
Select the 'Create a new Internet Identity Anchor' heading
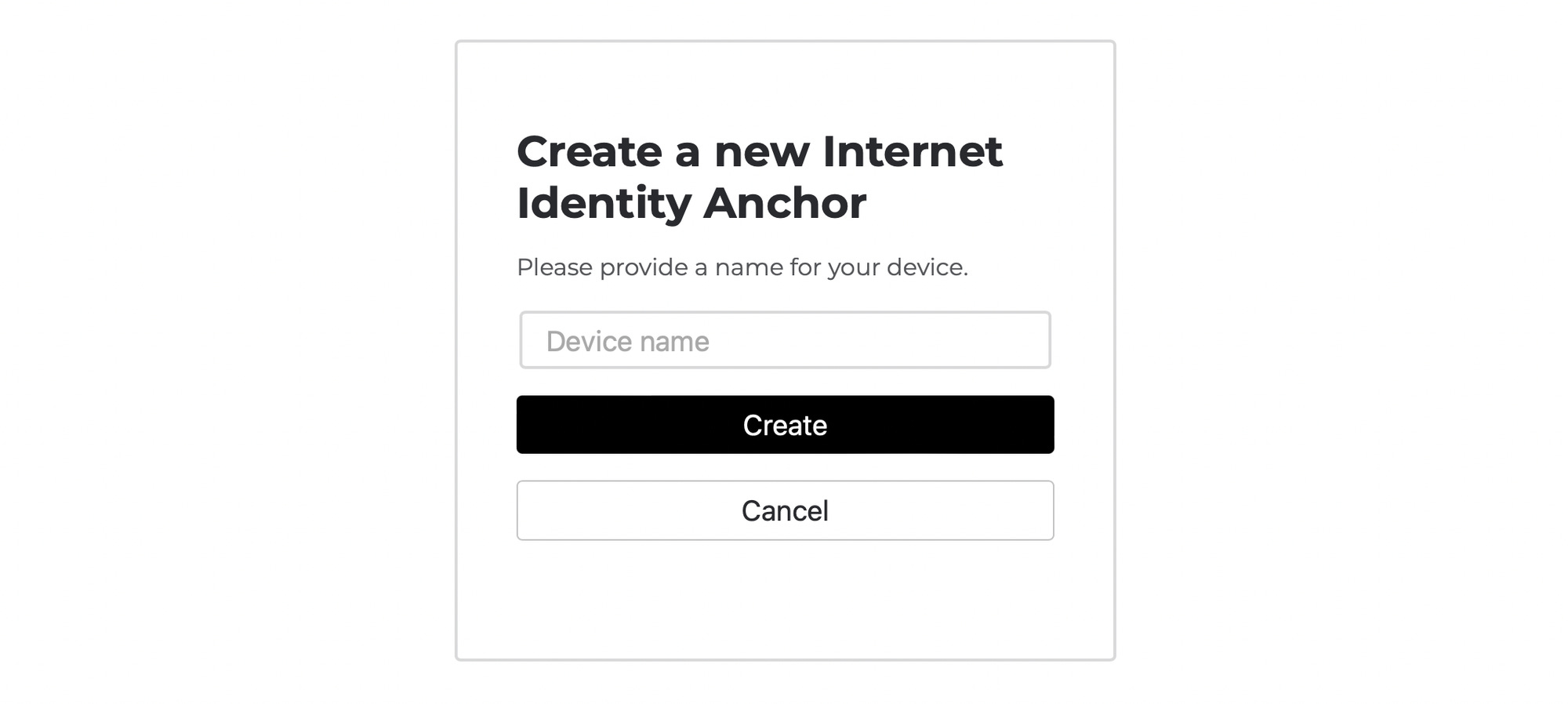[760, 177]
